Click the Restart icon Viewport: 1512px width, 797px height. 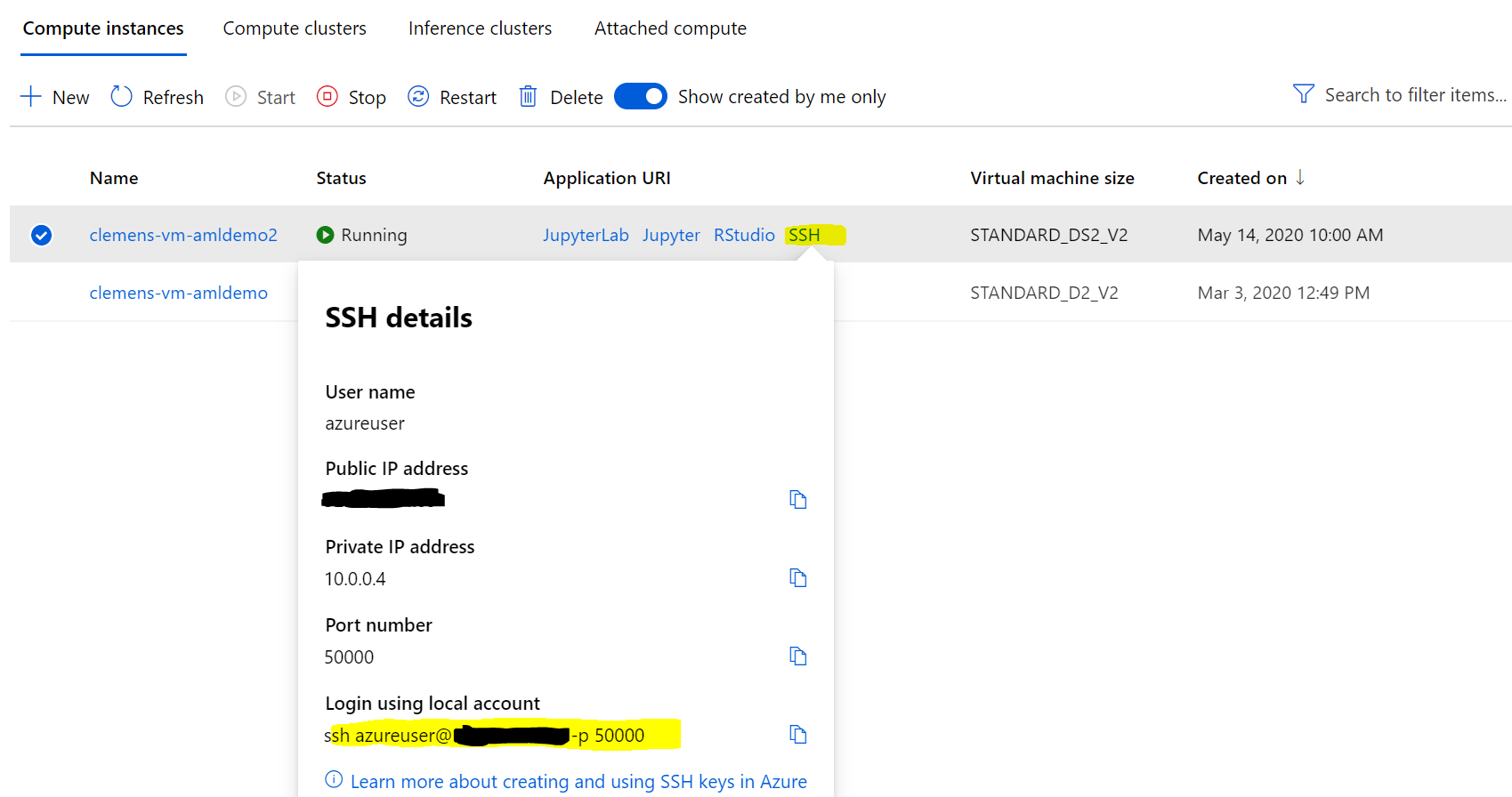coord(418,96)
